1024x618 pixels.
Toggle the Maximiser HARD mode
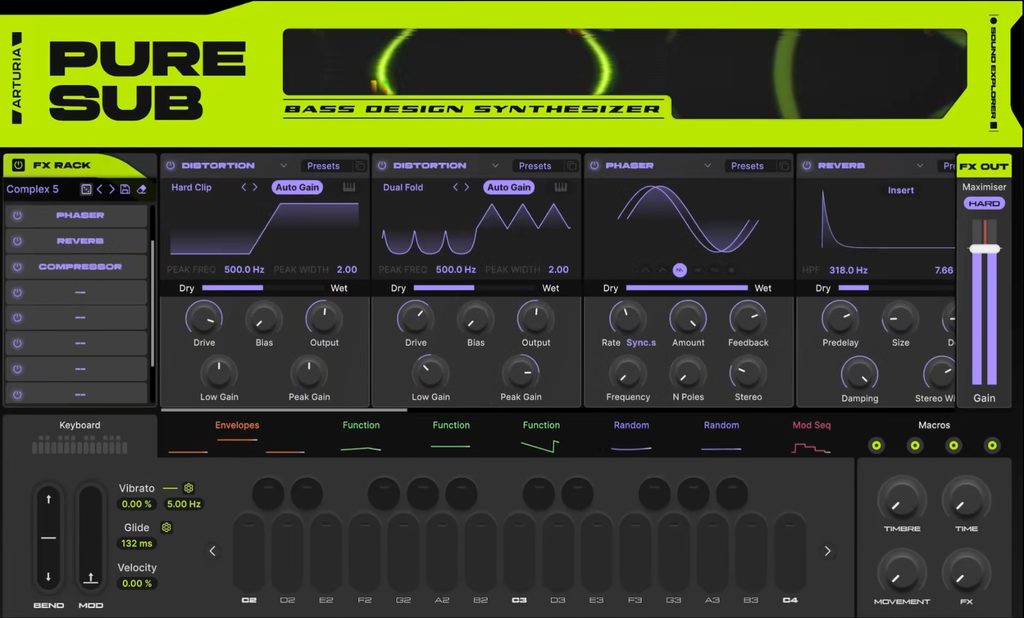tap(984, 204)
